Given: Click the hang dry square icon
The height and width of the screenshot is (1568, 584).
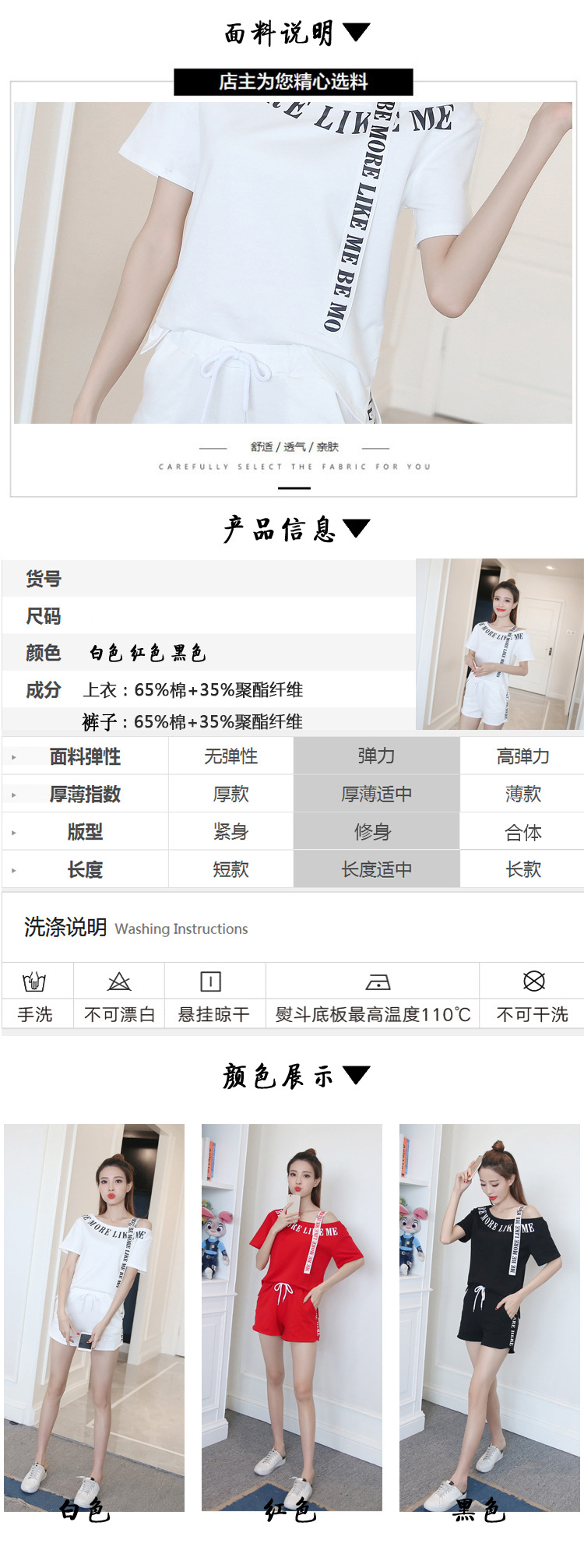Looking at the screenshot, I should 211,981.
